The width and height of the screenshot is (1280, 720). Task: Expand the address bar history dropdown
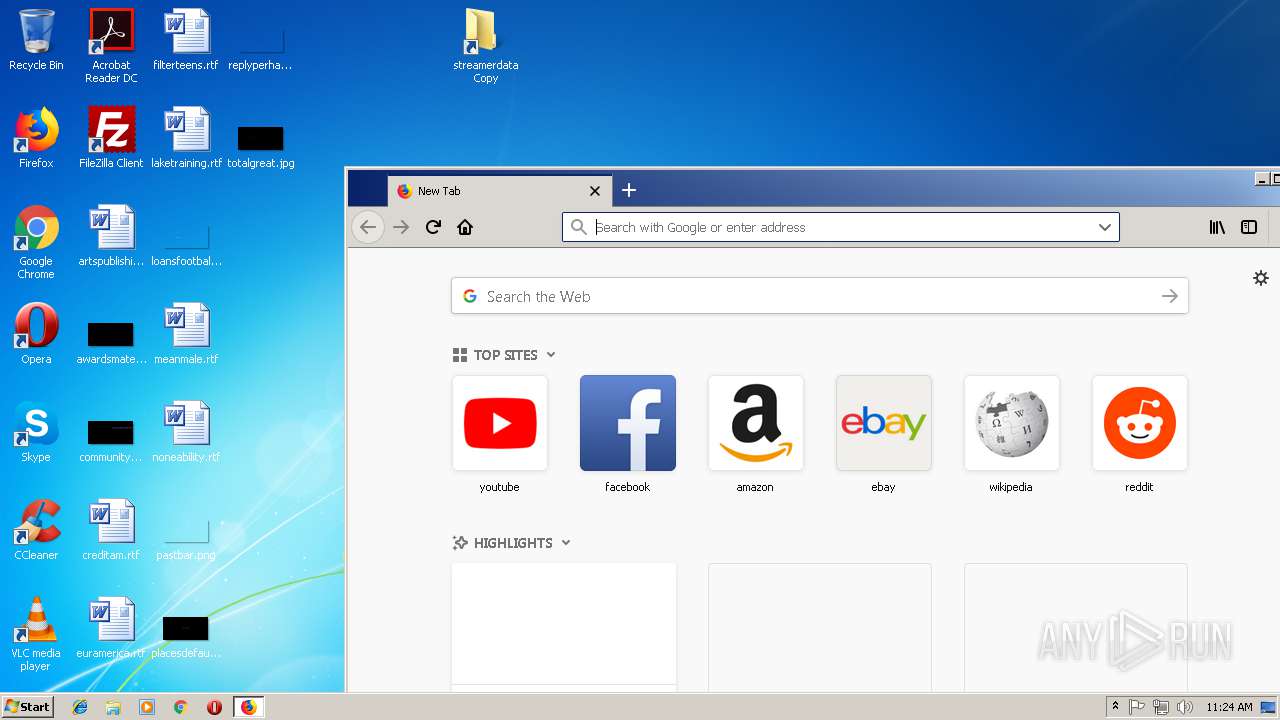[1105, 227]
